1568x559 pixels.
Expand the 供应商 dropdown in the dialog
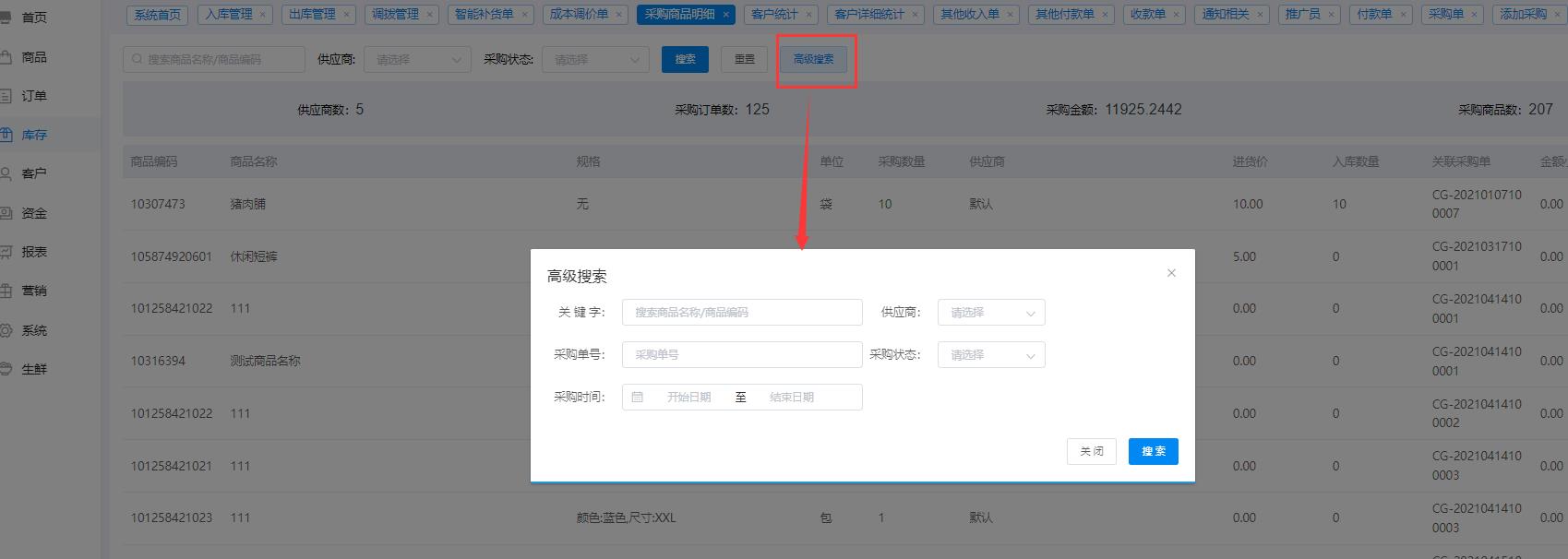point(990,313)
